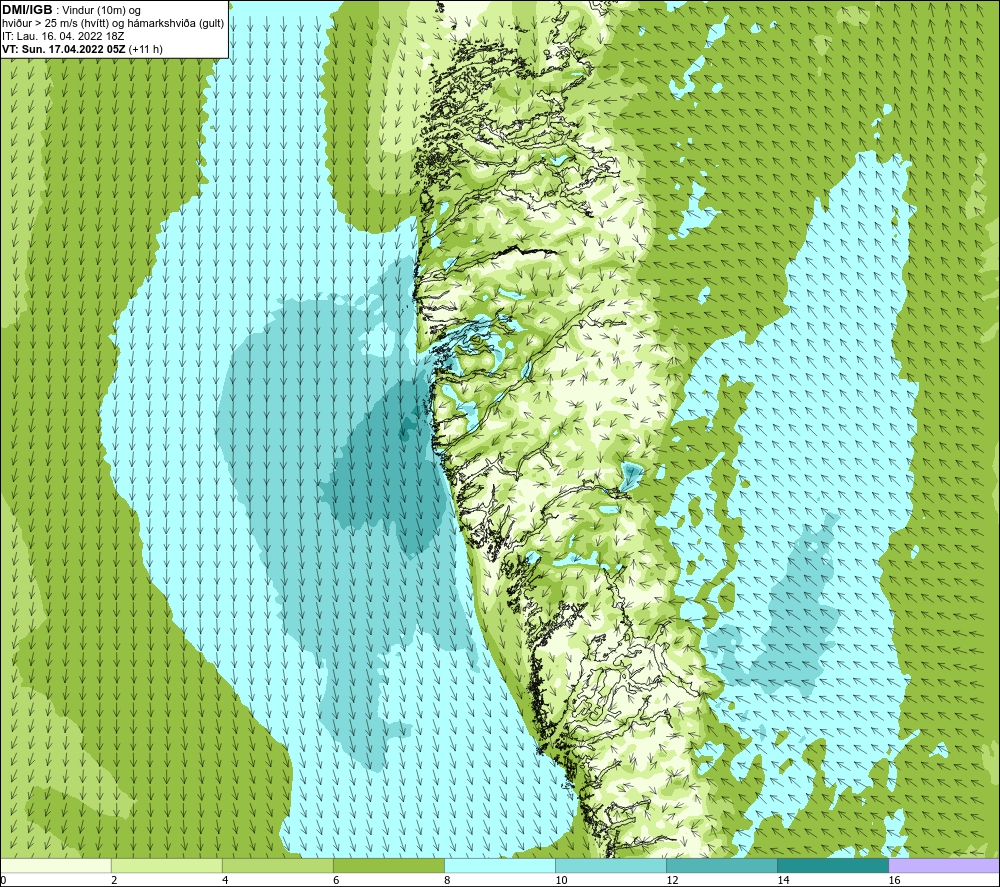
Task: Click the legend value '14'
Action: click(x=783, y=881)
